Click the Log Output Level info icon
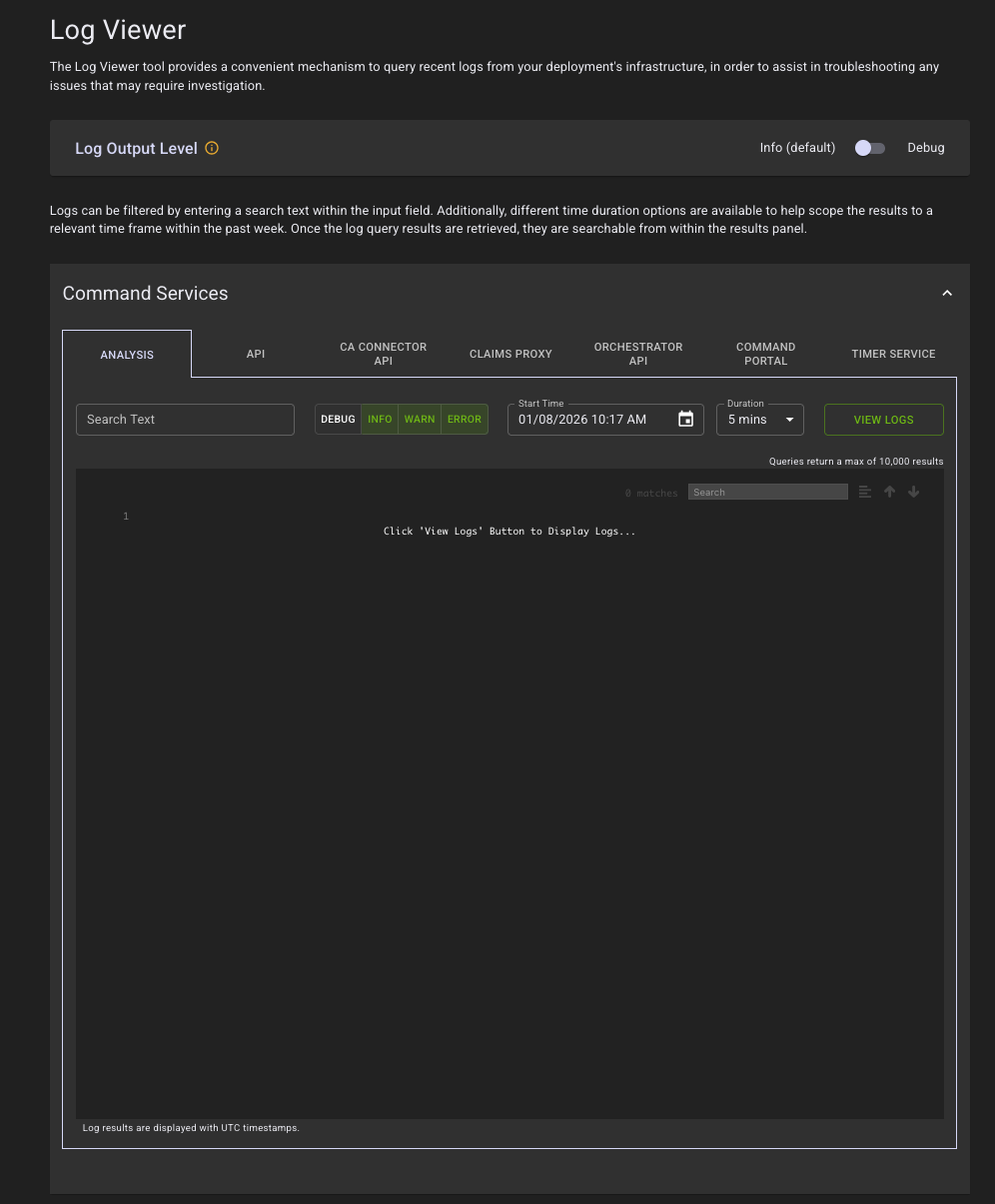Image resolution: width=995 pixels, height=1204 pixels. click(212, 148)
